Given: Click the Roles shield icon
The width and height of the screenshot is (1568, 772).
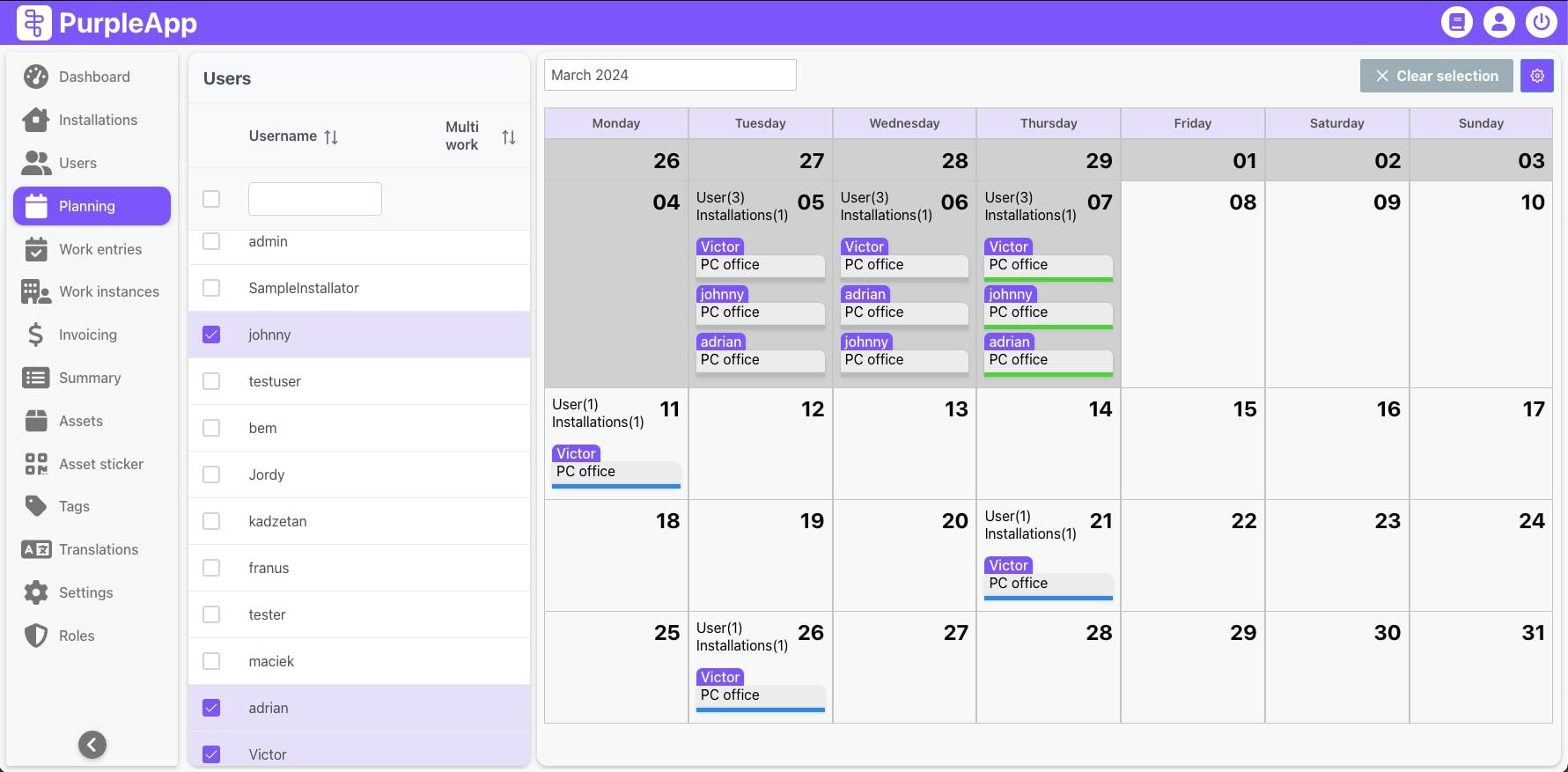Looking at the screenshot, I should coord(36,636).
